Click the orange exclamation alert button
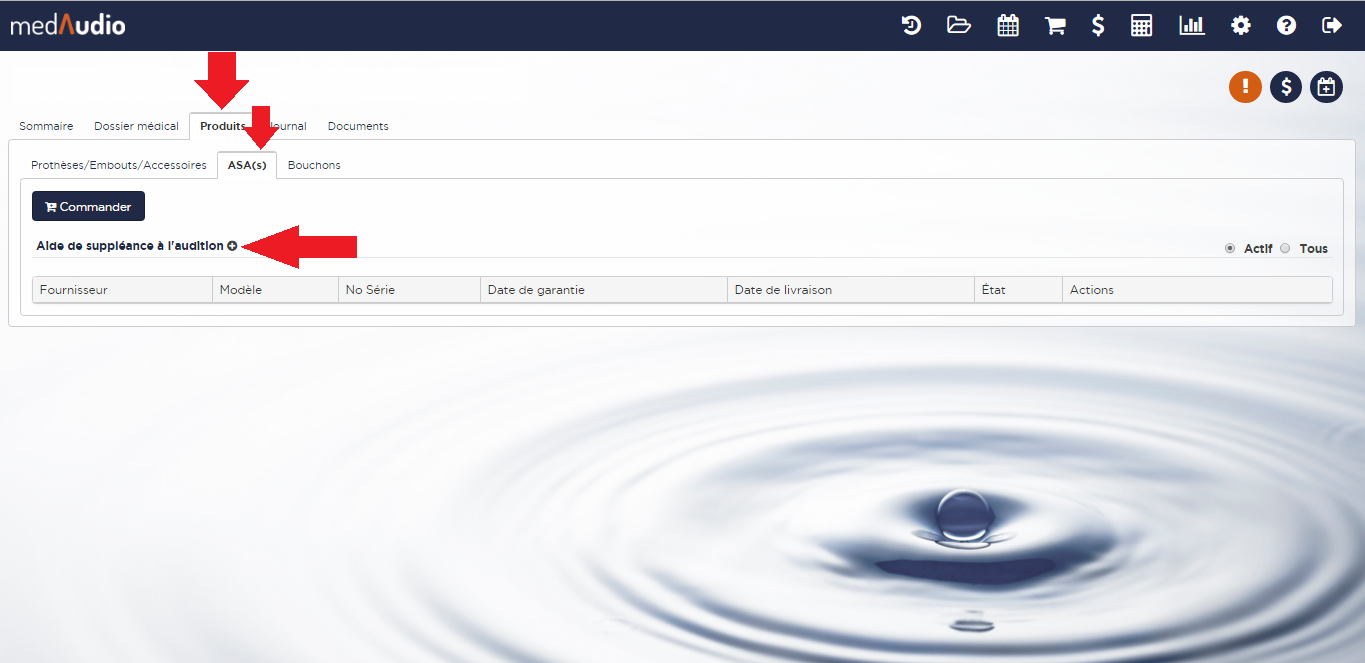The height and width of the screenshot is (663, 1365). (1245, 87)
